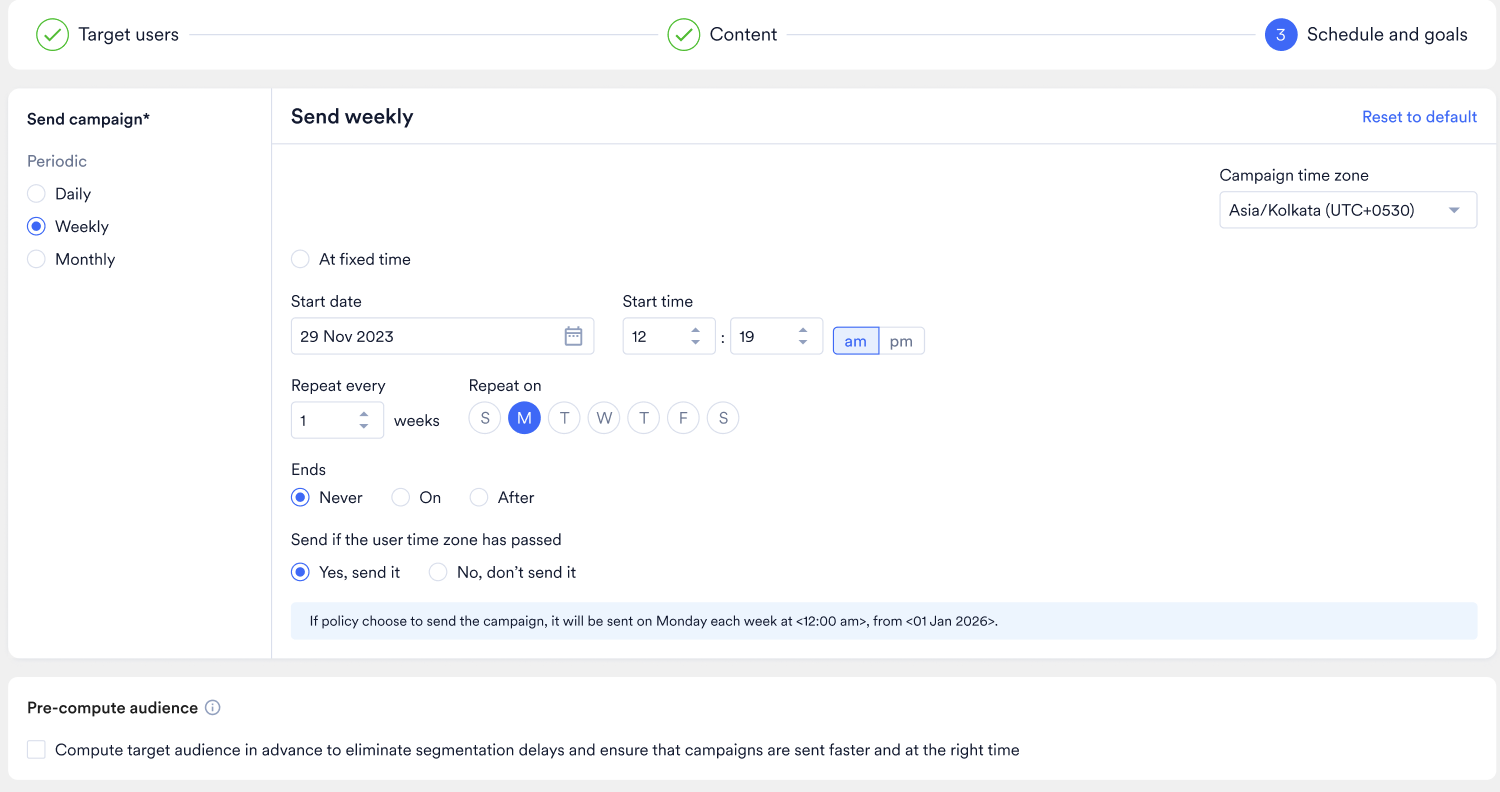Click the Repeat every number field
The height and width of the screenshot is (792, 1500).
[337, 420]
